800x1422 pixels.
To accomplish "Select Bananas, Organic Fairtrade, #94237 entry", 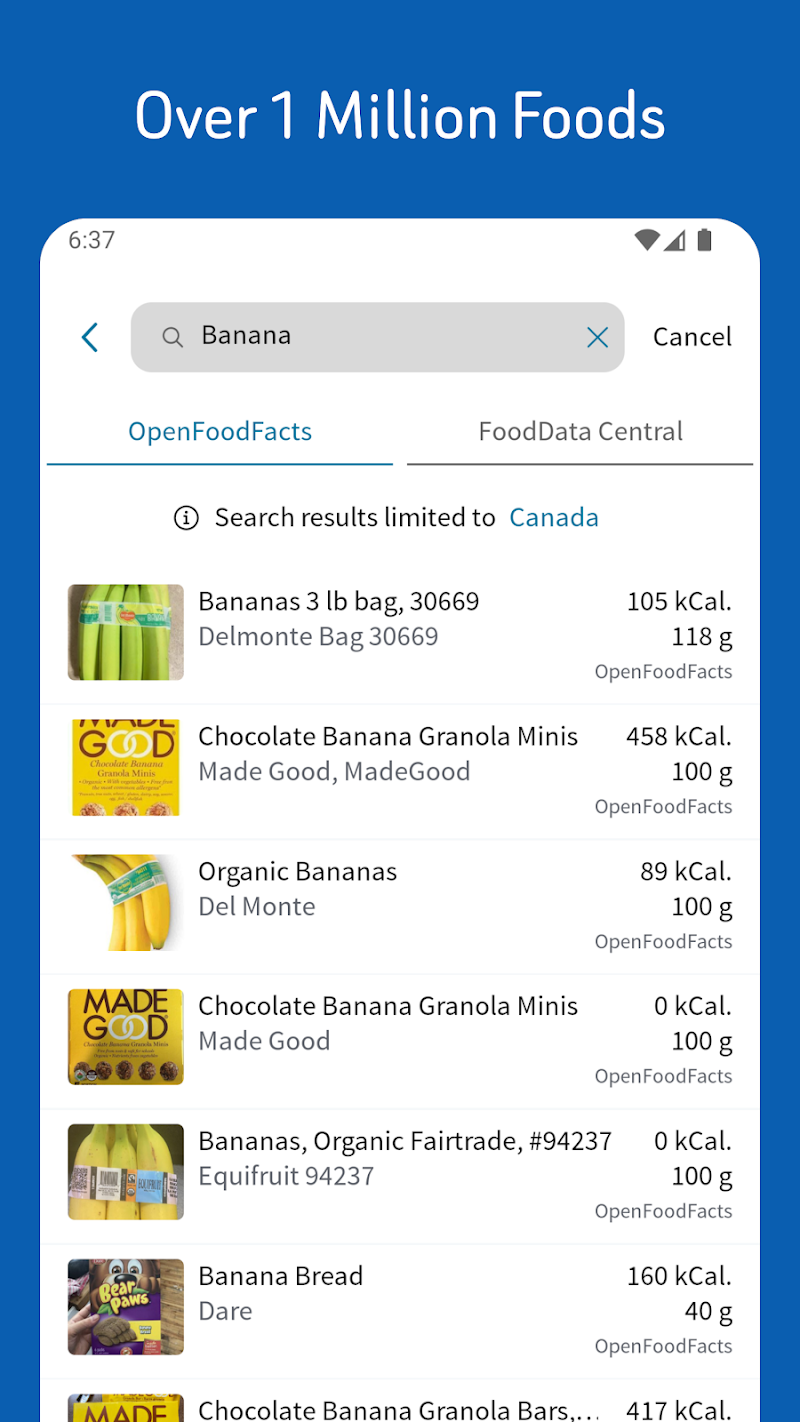I will tap(404, 1158).
